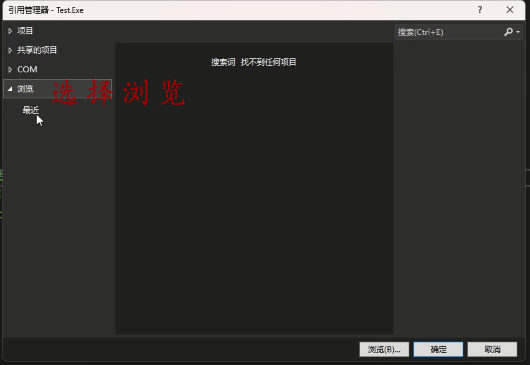Image resolution: width=530 pixels, height=365 pixels.
Task: Click the magnifier search icon
Action: 508,32
